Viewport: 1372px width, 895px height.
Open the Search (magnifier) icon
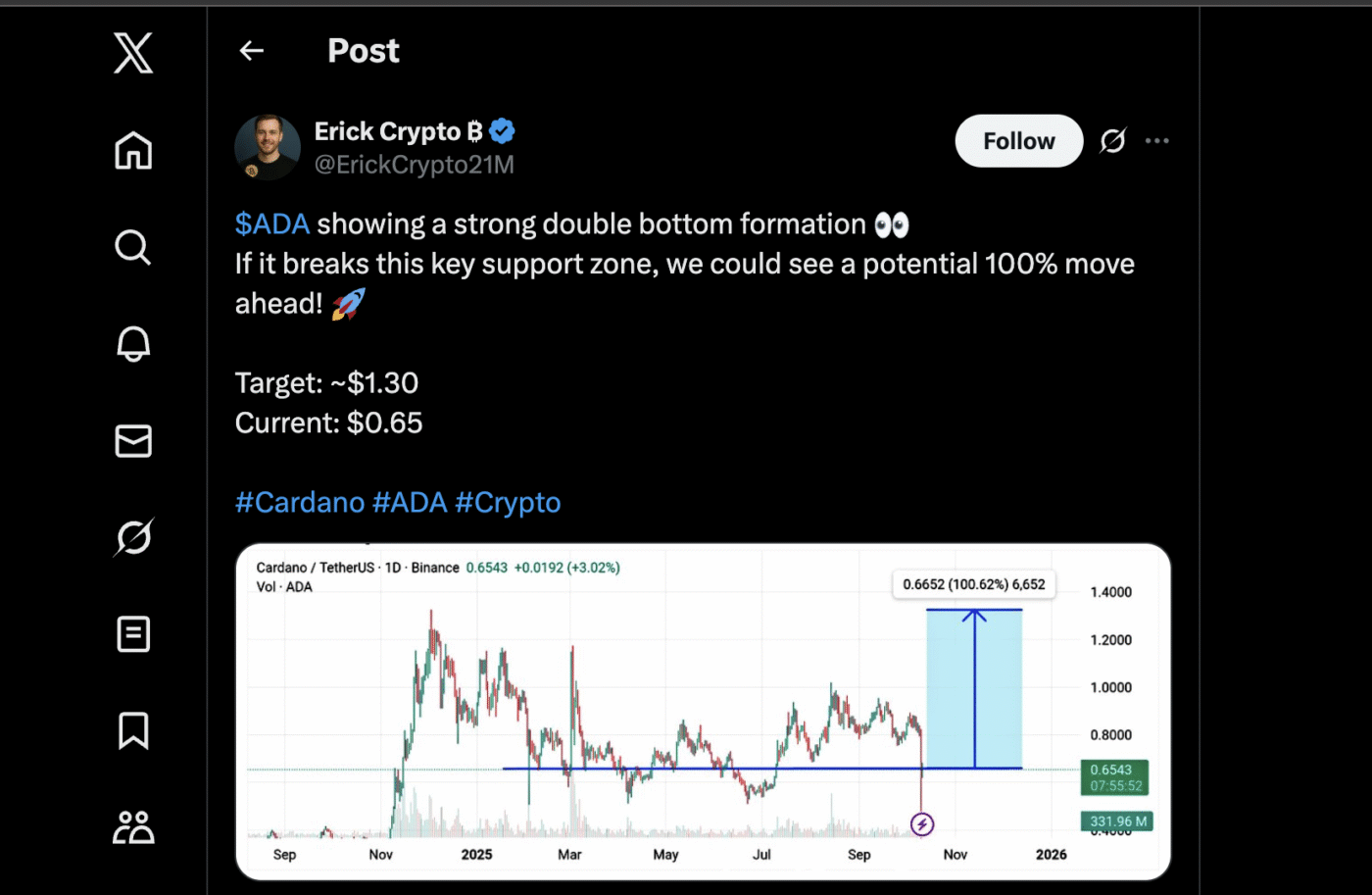tap(133, 247)
